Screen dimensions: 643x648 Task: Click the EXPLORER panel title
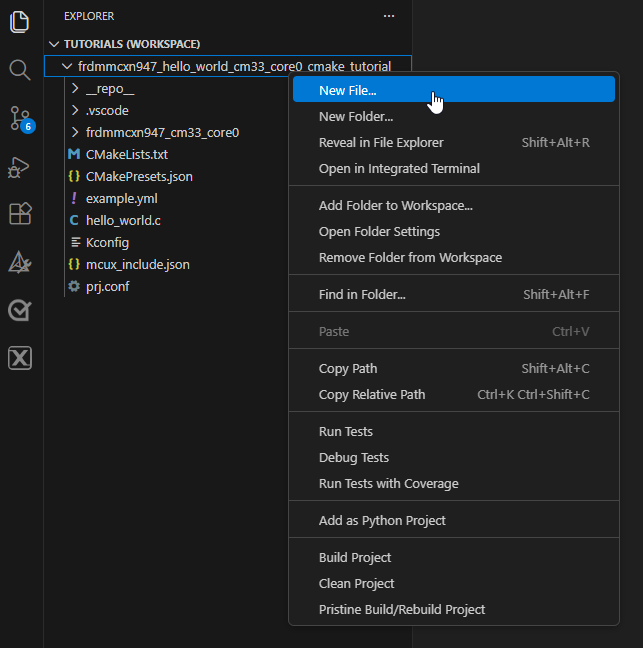tap(89, 16)
